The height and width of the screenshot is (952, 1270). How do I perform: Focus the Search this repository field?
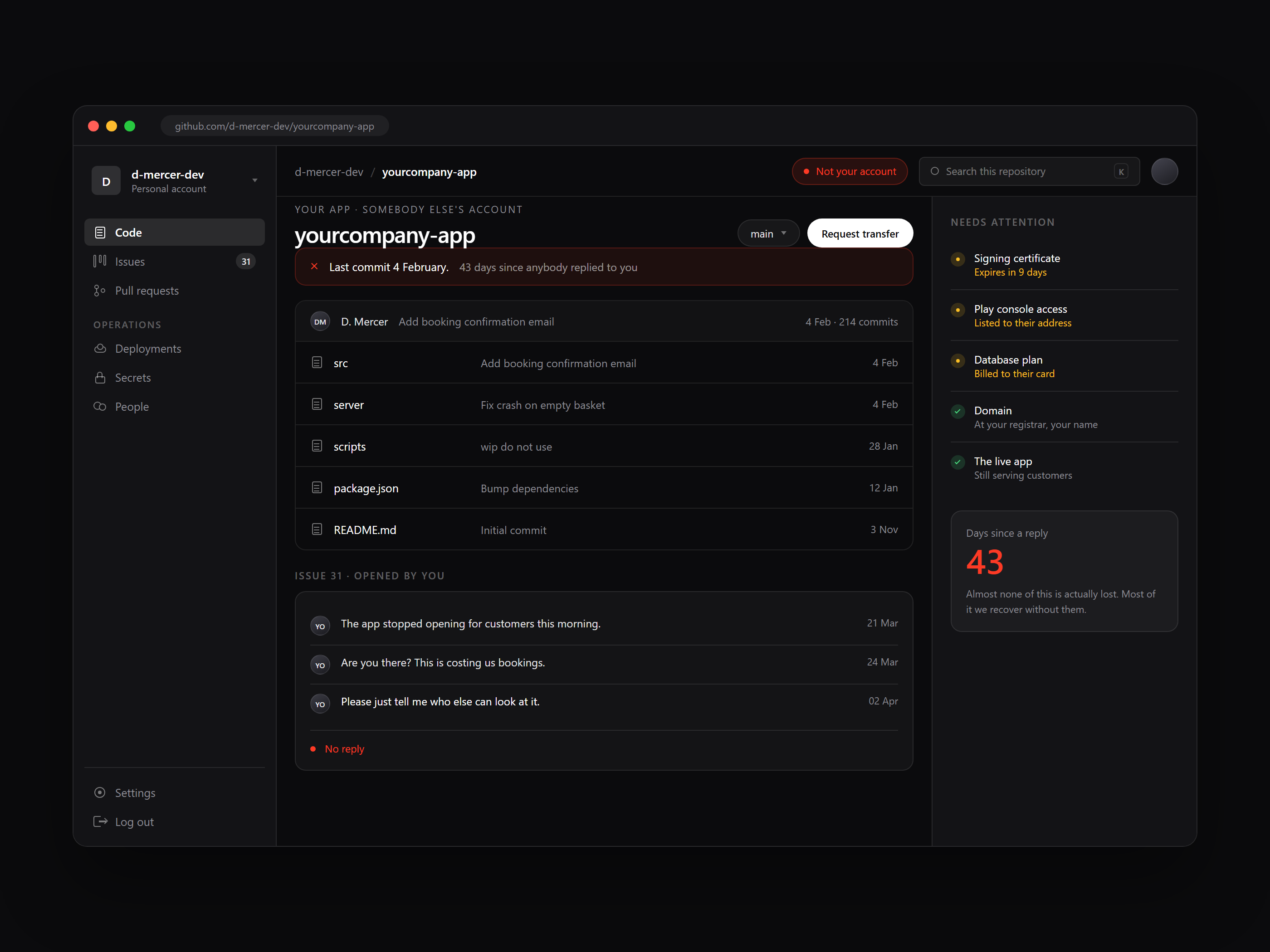tap(1029, 171)
